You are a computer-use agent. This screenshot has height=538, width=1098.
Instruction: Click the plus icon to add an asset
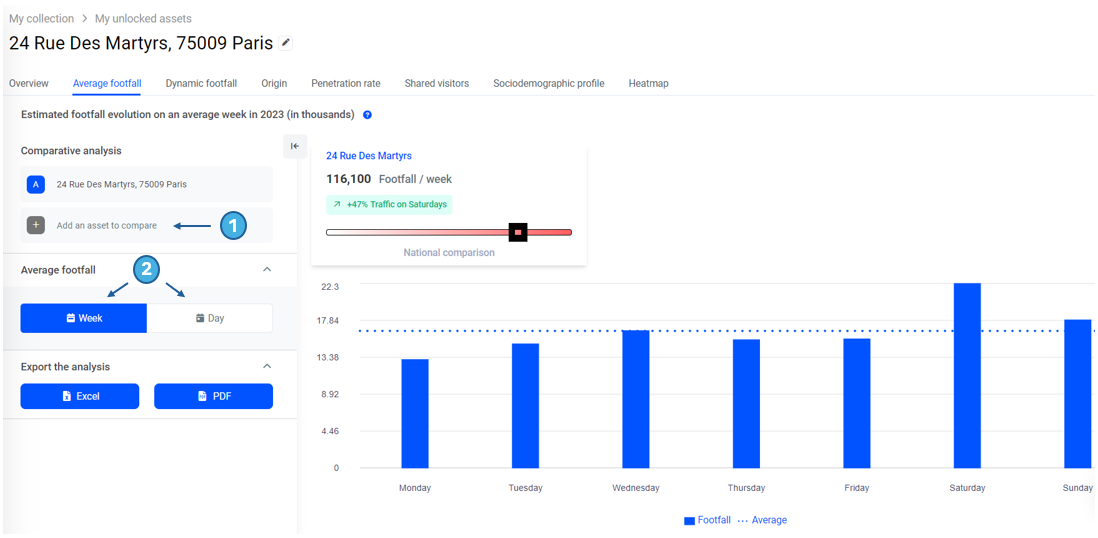click(36, 225)
